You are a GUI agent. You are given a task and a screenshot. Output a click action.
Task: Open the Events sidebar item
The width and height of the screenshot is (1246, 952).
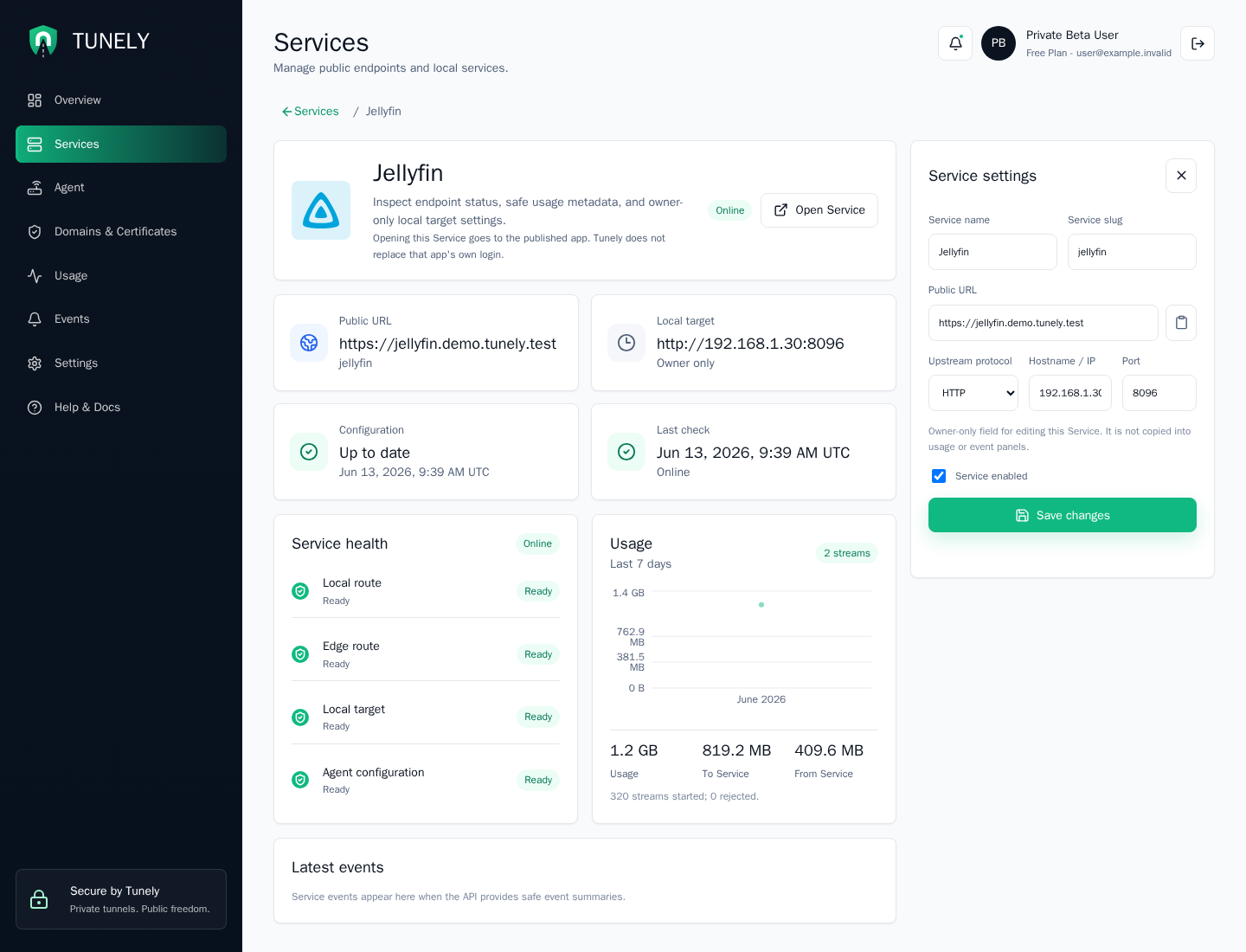tap(121, 319)
